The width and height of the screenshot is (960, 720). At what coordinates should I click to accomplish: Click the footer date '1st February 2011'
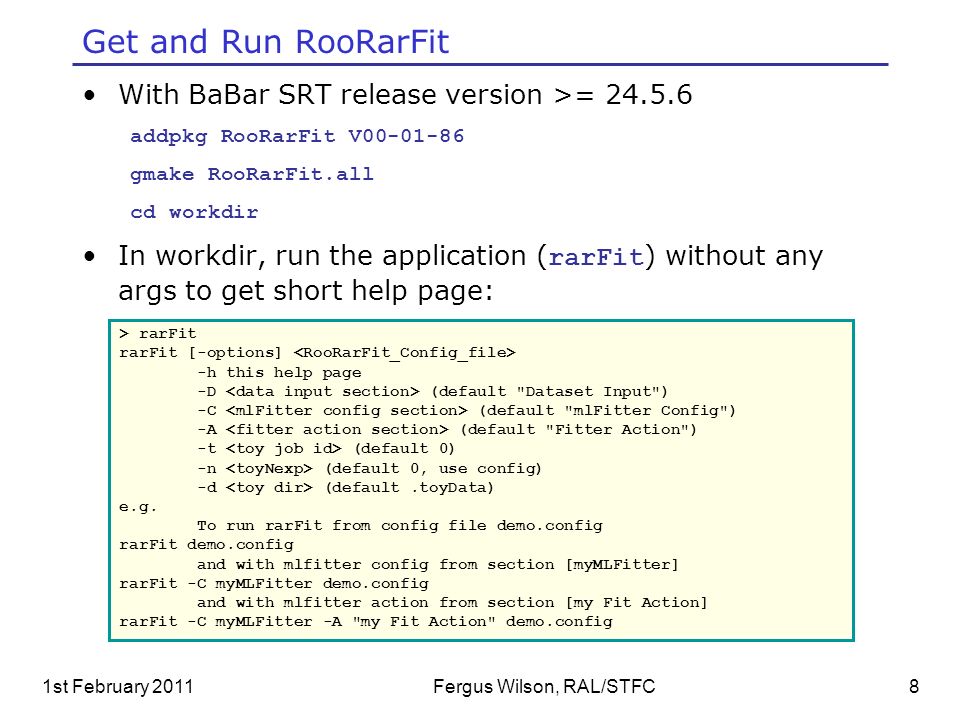click(118, 687)
